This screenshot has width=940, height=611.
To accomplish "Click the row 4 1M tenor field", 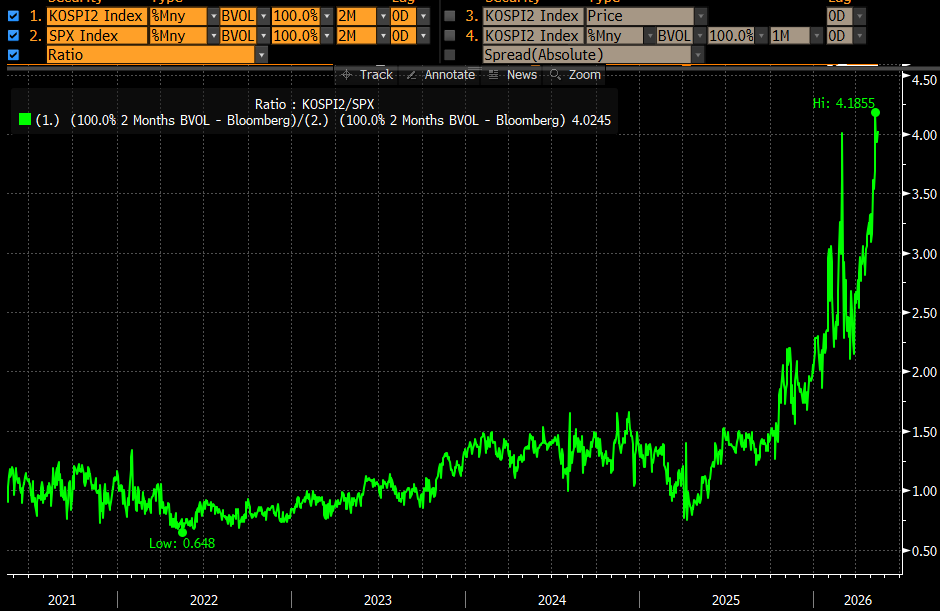I will pos(791,36).
